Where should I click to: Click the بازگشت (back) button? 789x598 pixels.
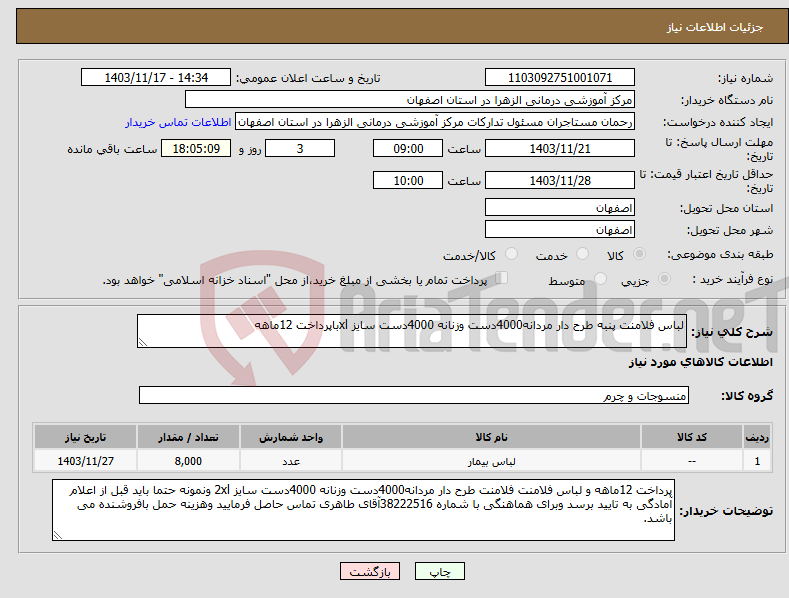coord(370,571)
